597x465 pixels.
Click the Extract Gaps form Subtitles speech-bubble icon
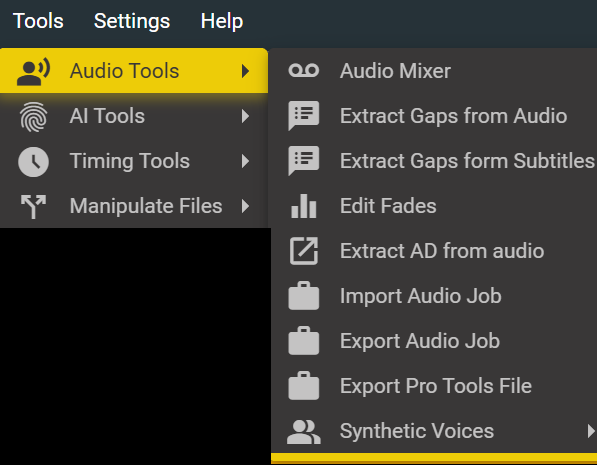(x=303, y=161)
